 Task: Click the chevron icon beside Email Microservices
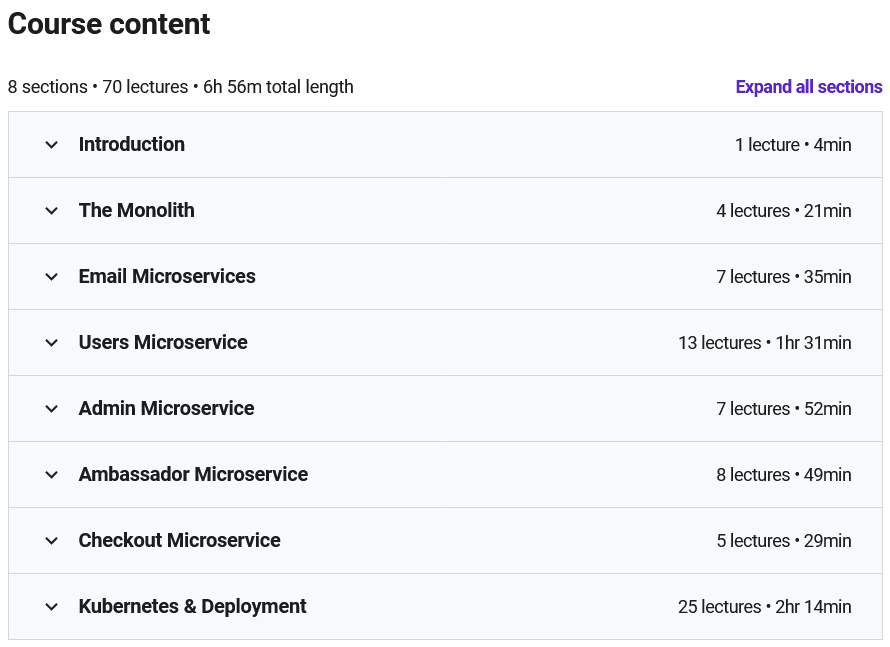click(52, 277)
